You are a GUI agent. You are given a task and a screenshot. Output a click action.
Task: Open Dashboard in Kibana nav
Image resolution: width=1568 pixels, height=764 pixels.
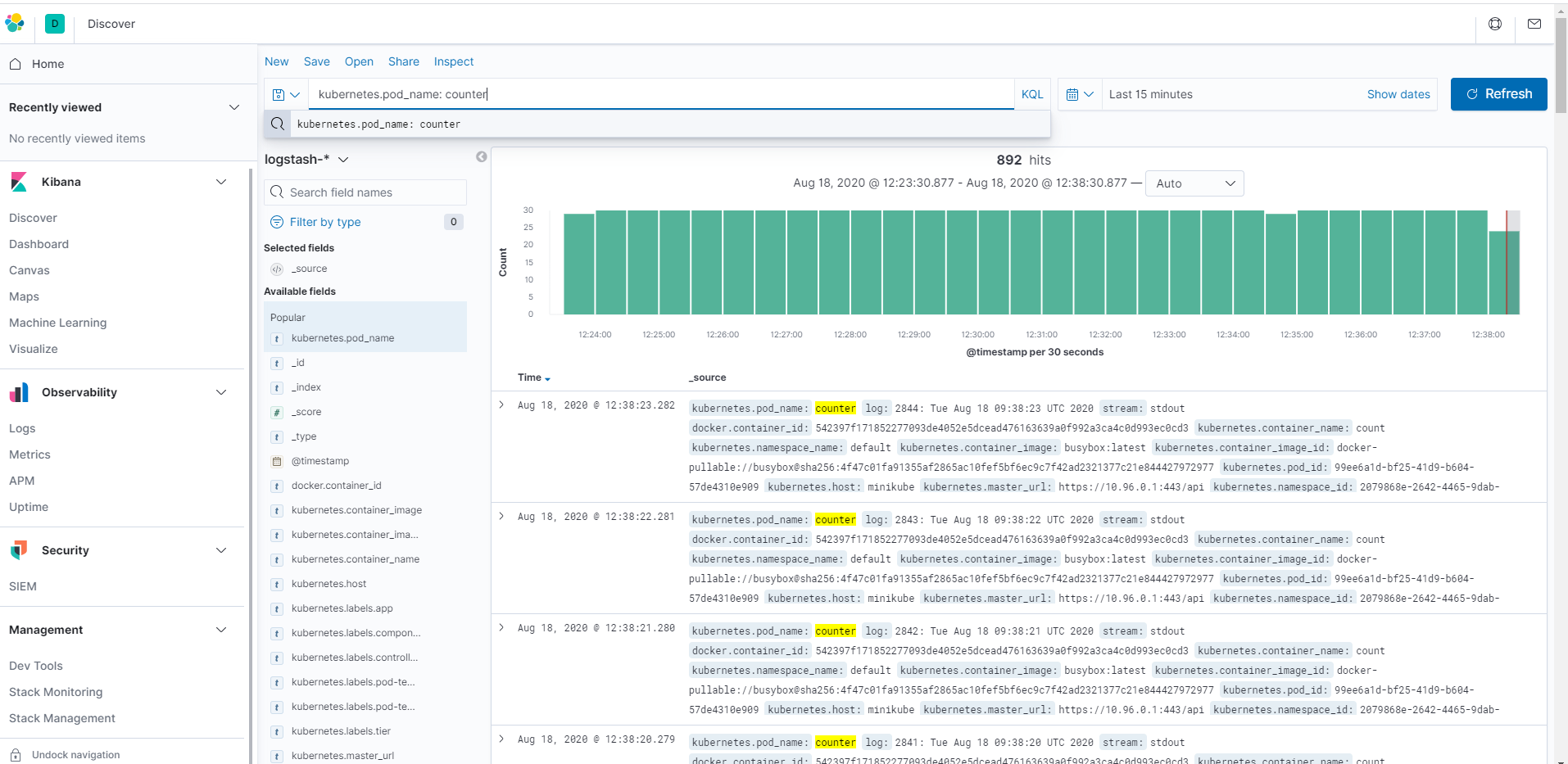point(39,244)
